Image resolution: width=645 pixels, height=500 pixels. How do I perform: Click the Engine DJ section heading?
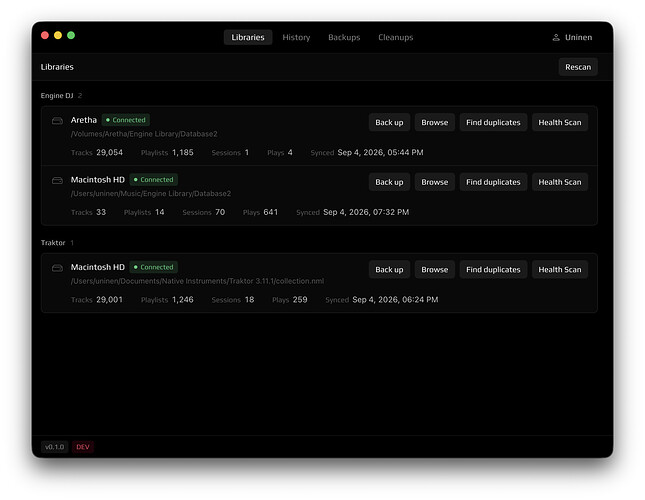click(x=57, y=95)
